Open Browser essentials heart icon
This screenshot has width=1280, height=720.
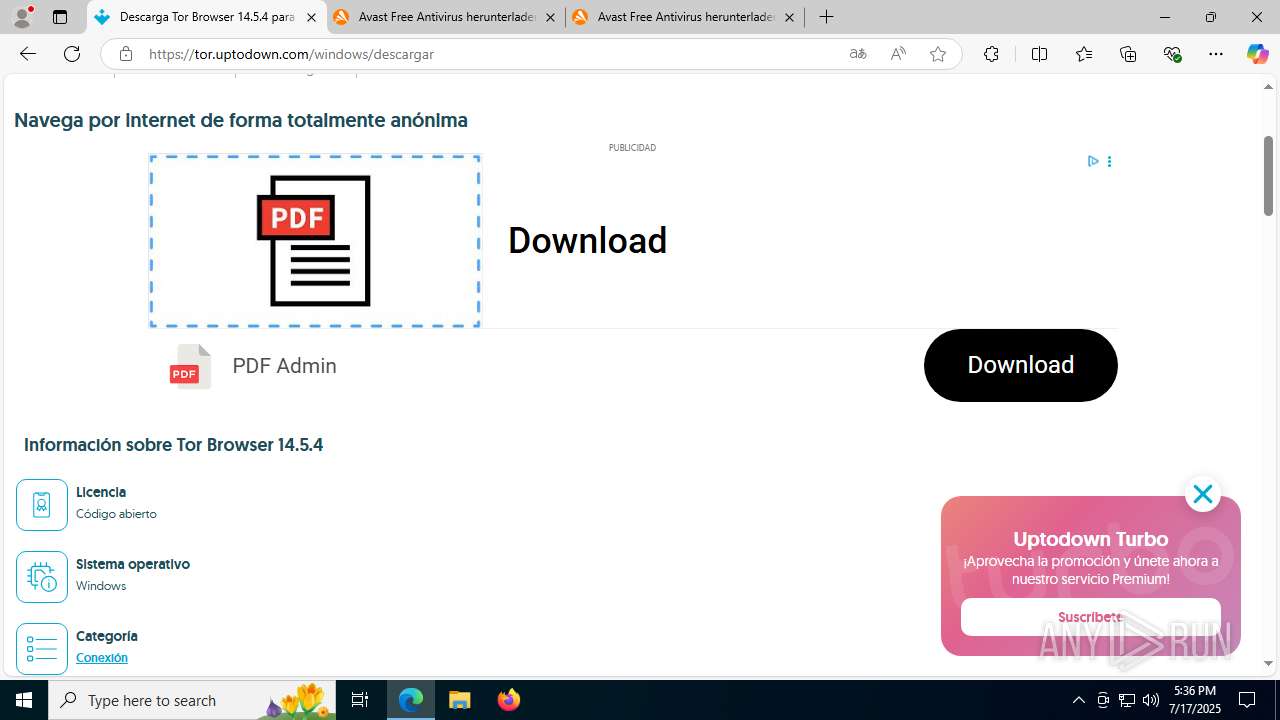click(x=1172, y=54)
